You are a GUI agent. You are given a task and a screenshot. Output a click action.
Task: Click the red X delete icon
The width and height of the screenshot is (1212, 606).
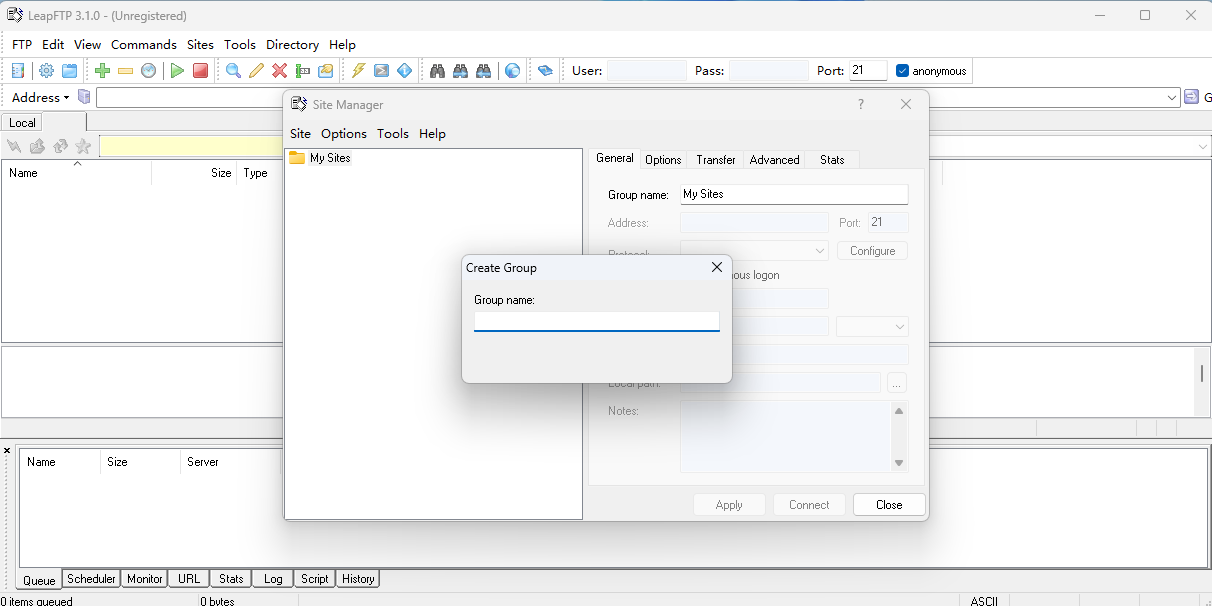[280, 71]
